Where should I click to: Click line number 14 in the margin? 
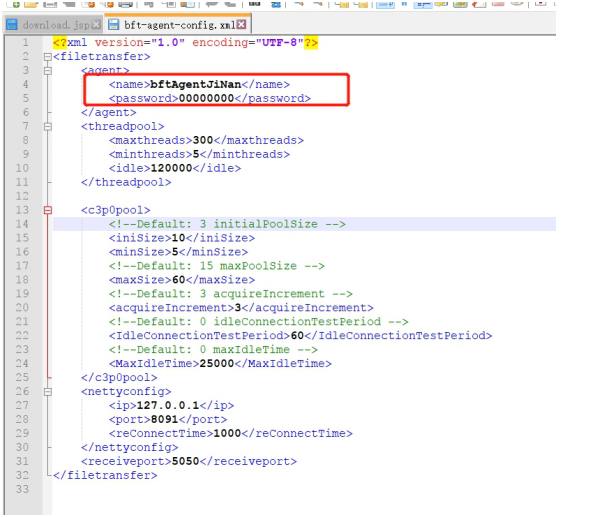[22, 224]
